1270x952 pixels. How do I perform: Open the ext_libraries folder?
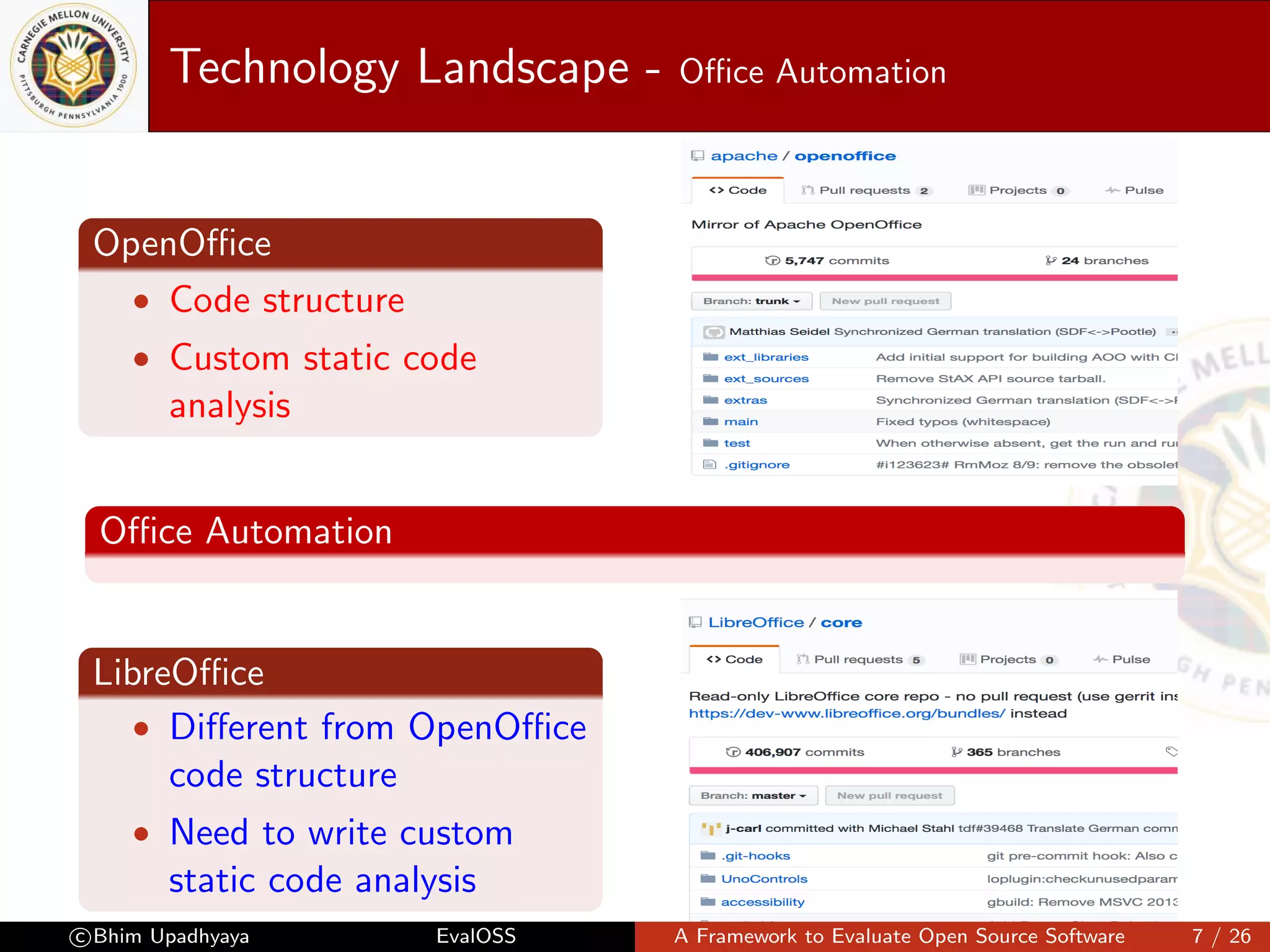click(x=766, y=357)
